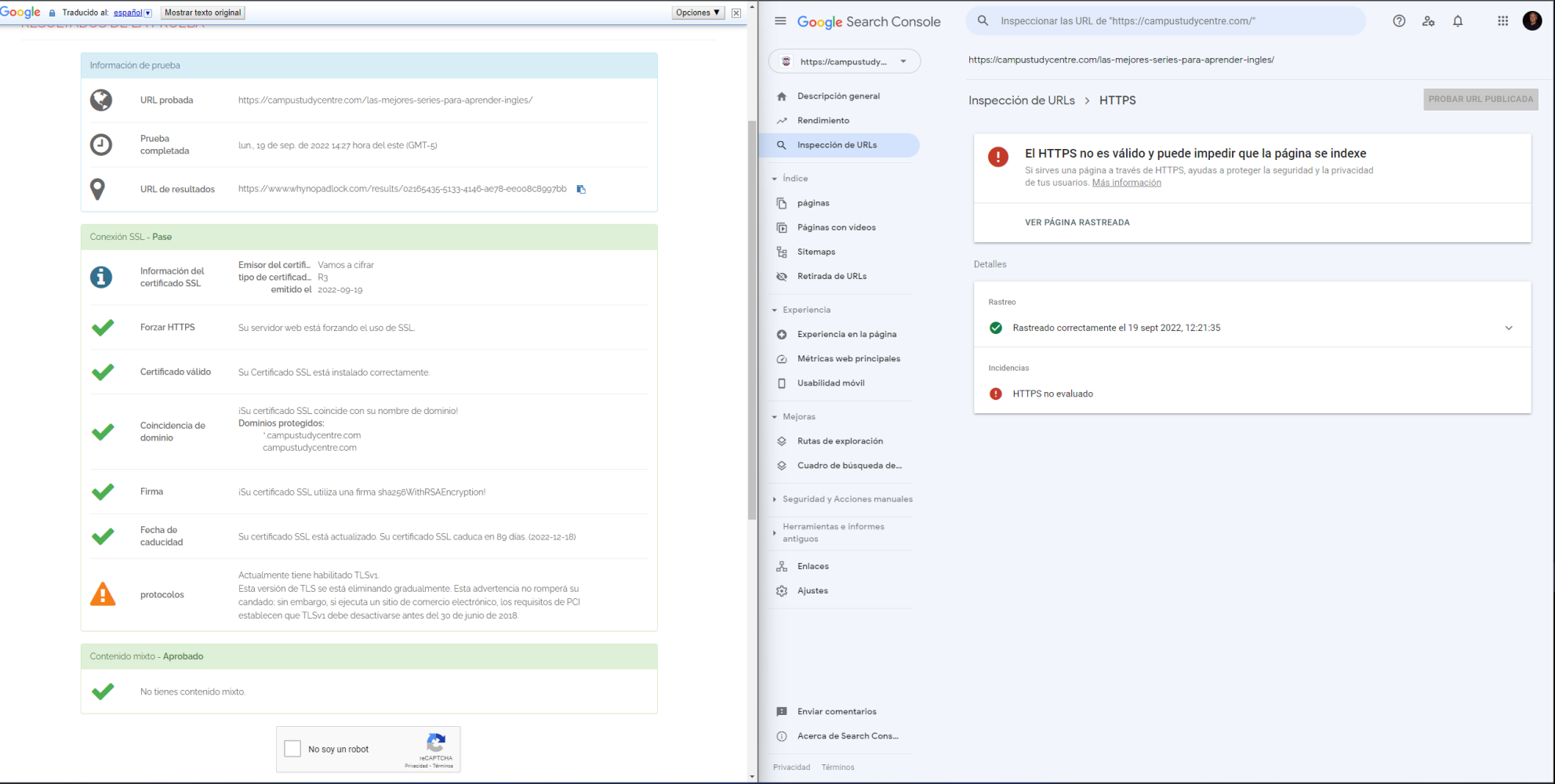Click the Privacidad footer link
Viewport: 1555px width, 784px height.
coord(792,768)
